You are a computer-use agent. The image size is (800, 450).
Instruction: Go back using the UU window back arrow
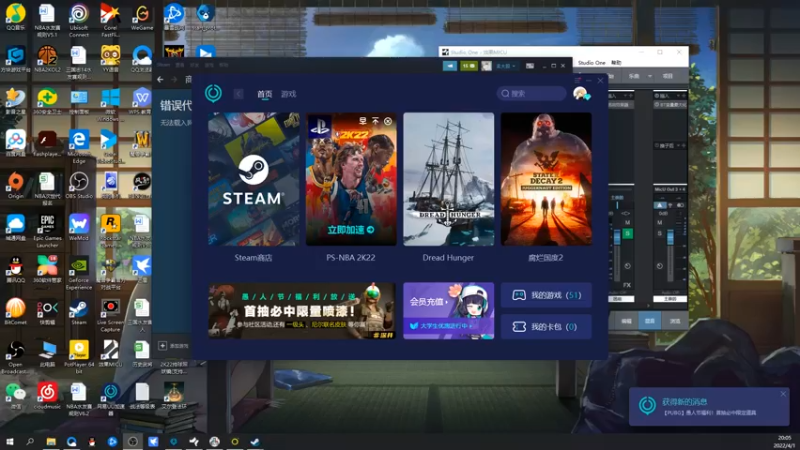(x=238, y=94)
